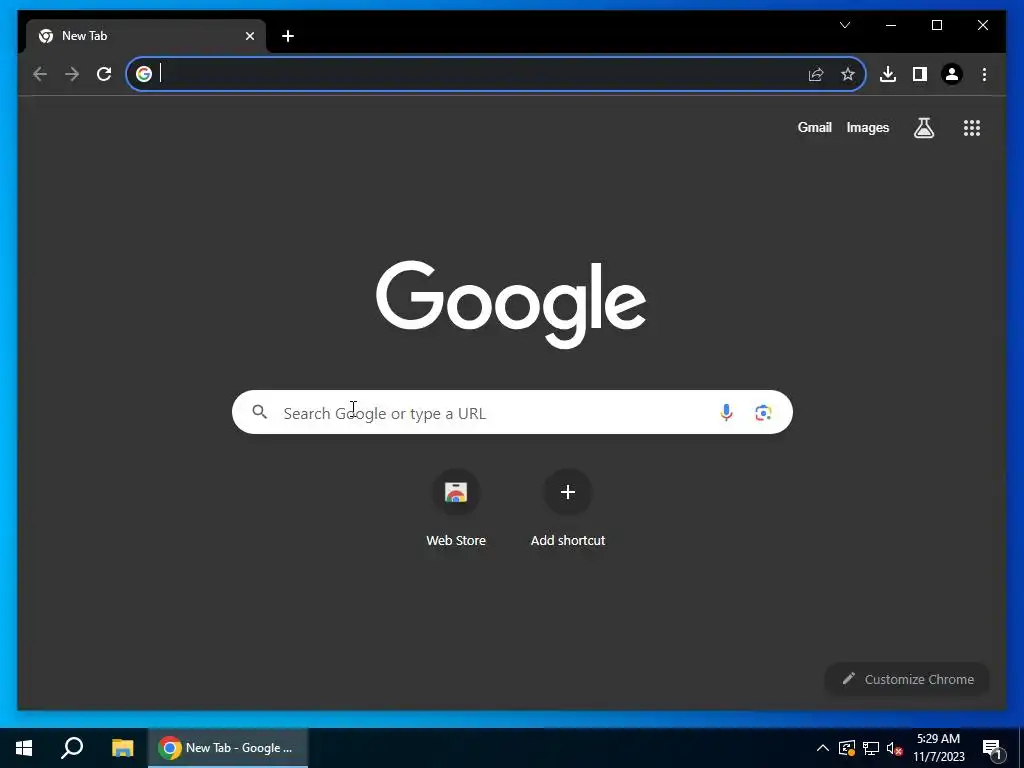Select the New Tab tab

tap(145, 36)
